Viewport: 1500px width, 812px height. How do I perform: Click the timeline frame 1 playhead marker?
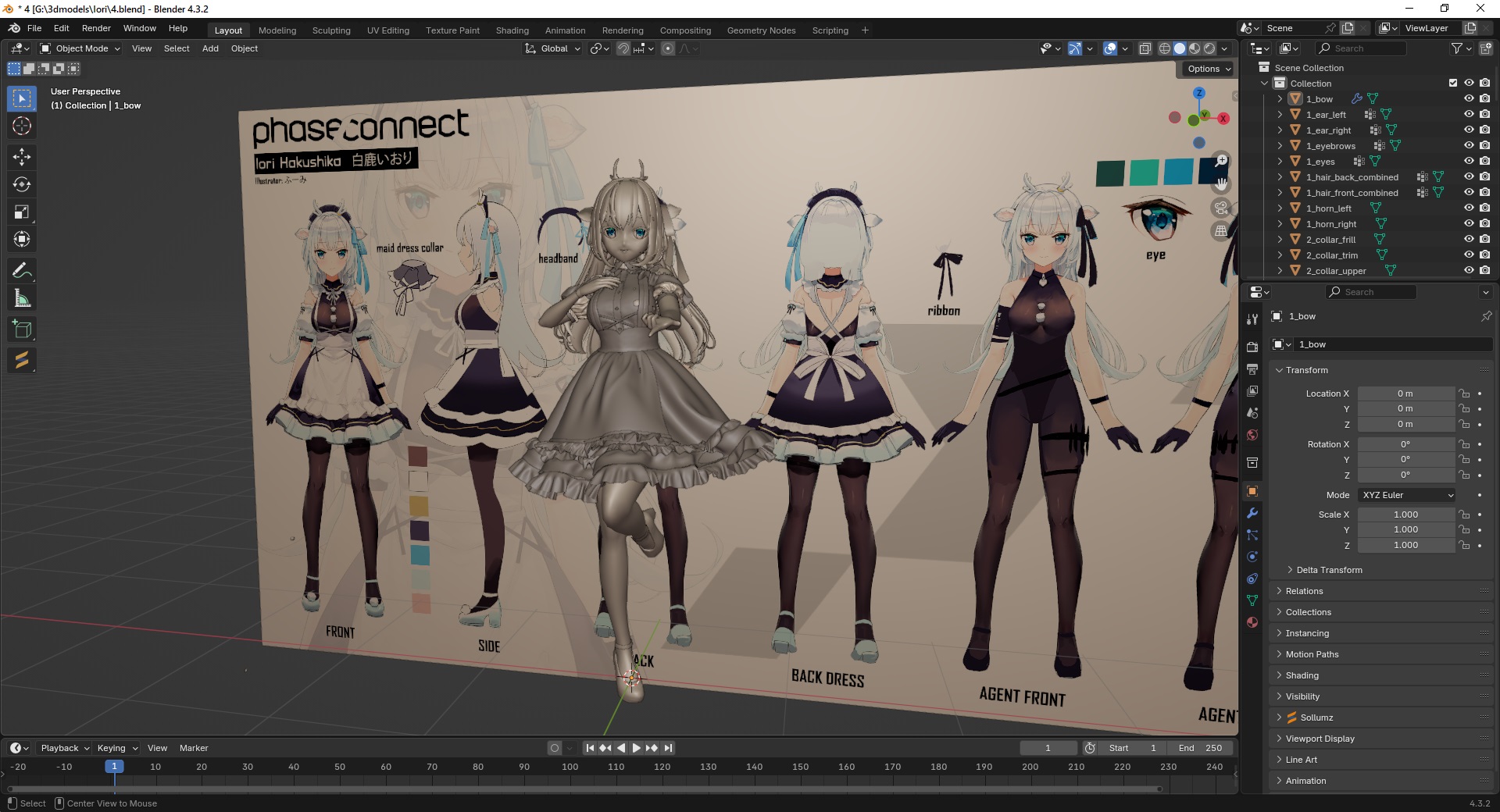click(114, 767)
